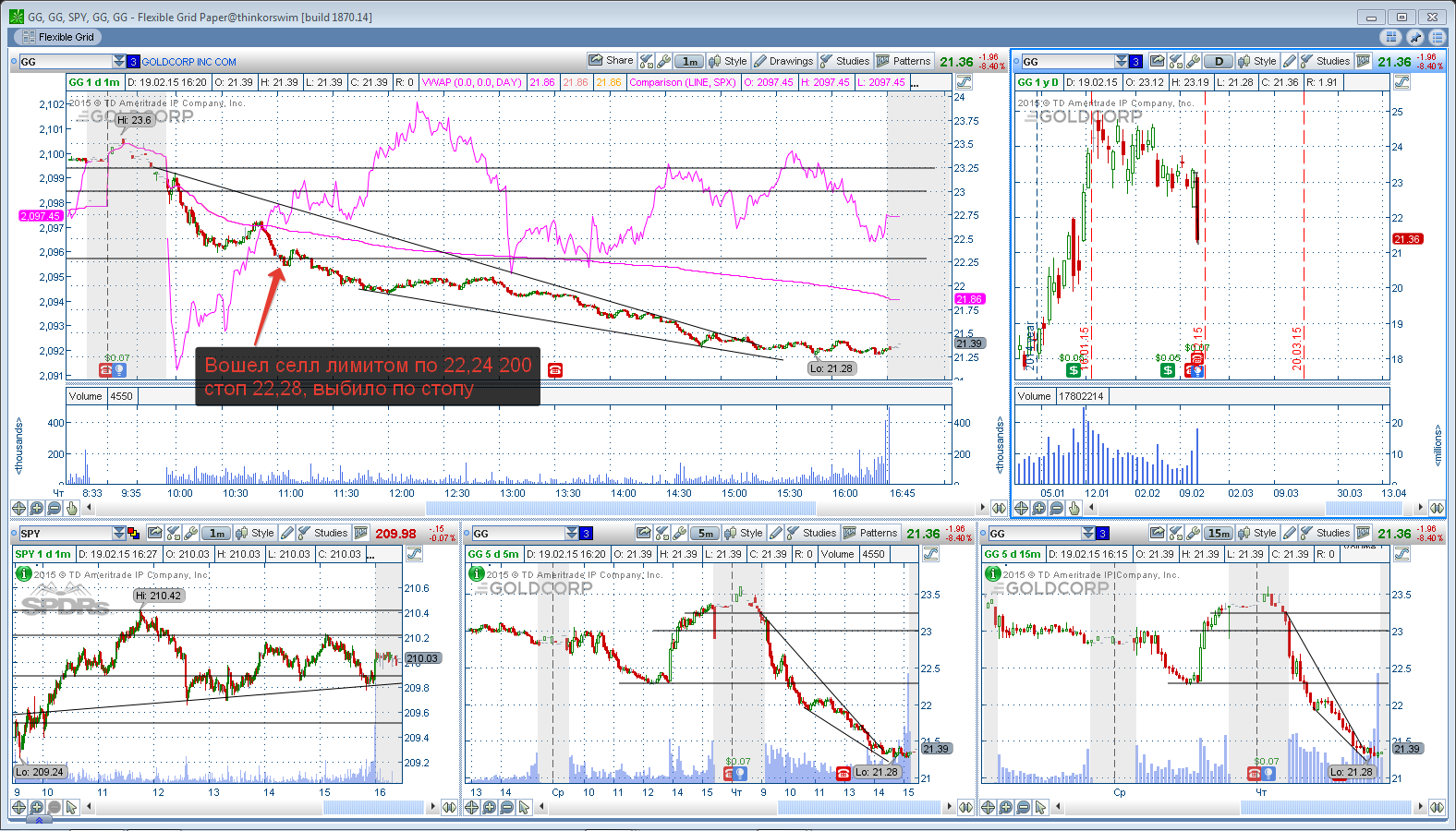Click pointer tool below SPY chart
Viewport: 1456px width, 831px height.
tap(71, 807)
